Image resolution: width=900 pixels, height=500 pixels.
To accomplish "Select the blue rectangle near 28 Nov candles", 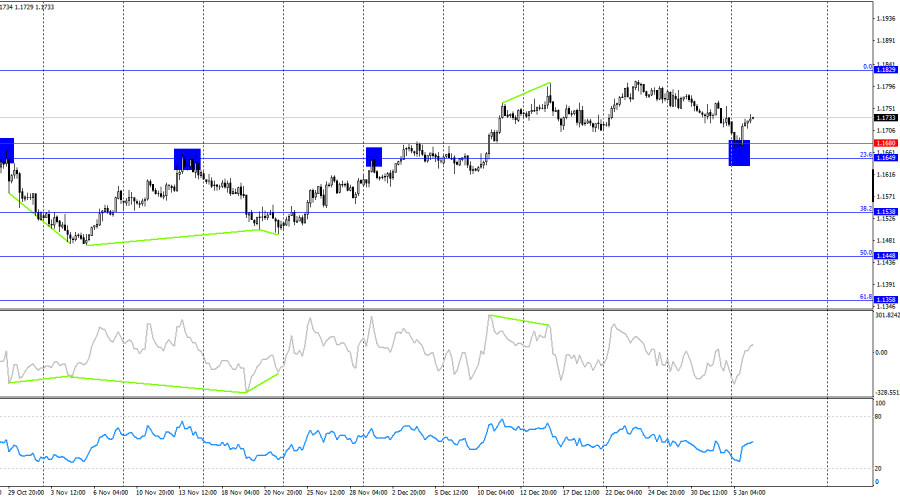I will [x=374, y=157].
